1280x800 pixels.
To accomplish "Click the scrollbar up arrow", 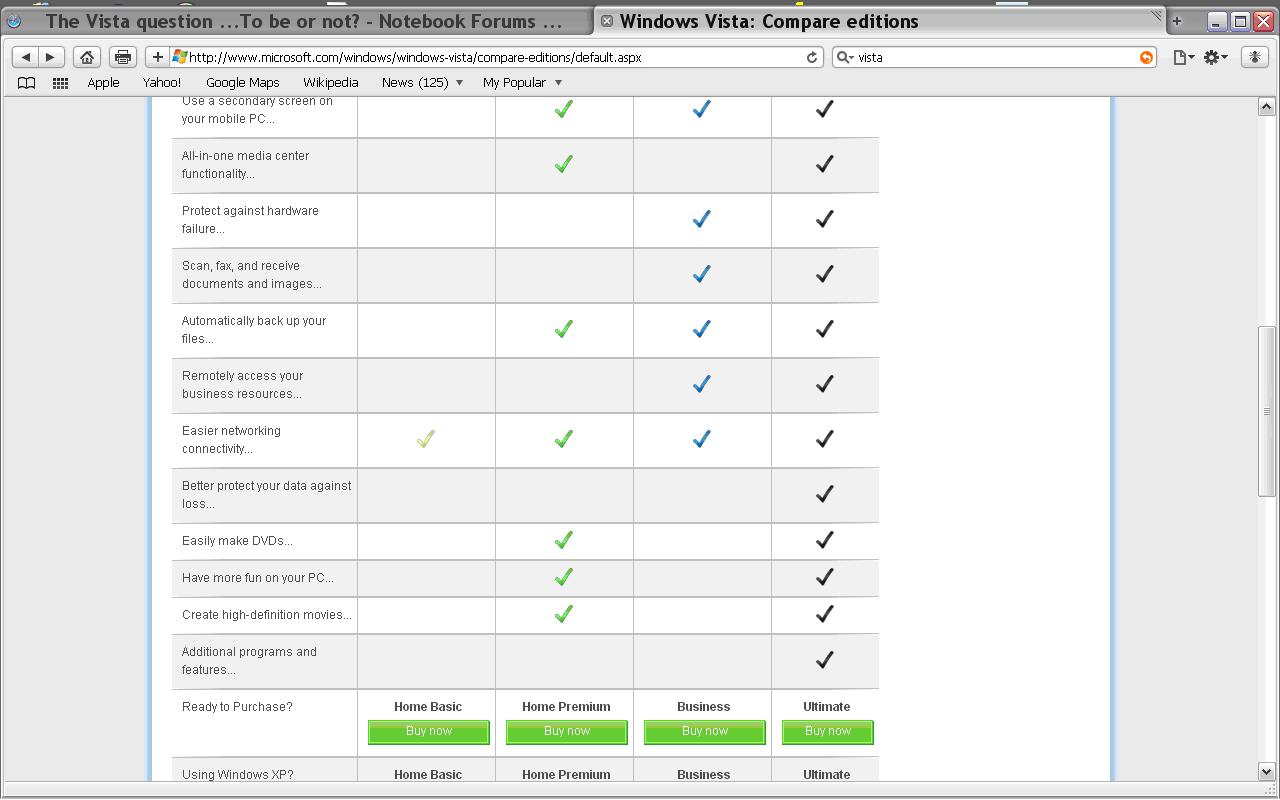I will tap(1266, 107).
